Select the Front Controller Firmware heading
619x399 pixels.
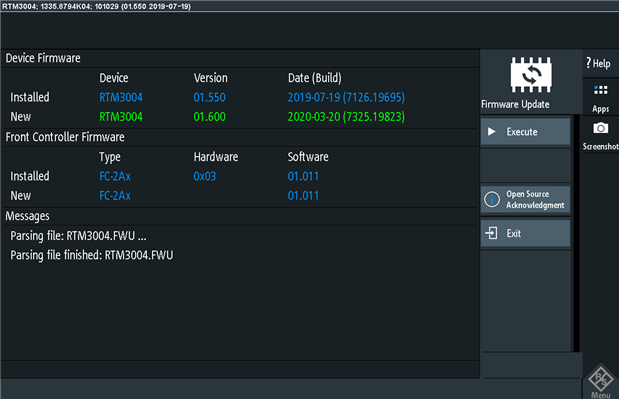[65, 137]
